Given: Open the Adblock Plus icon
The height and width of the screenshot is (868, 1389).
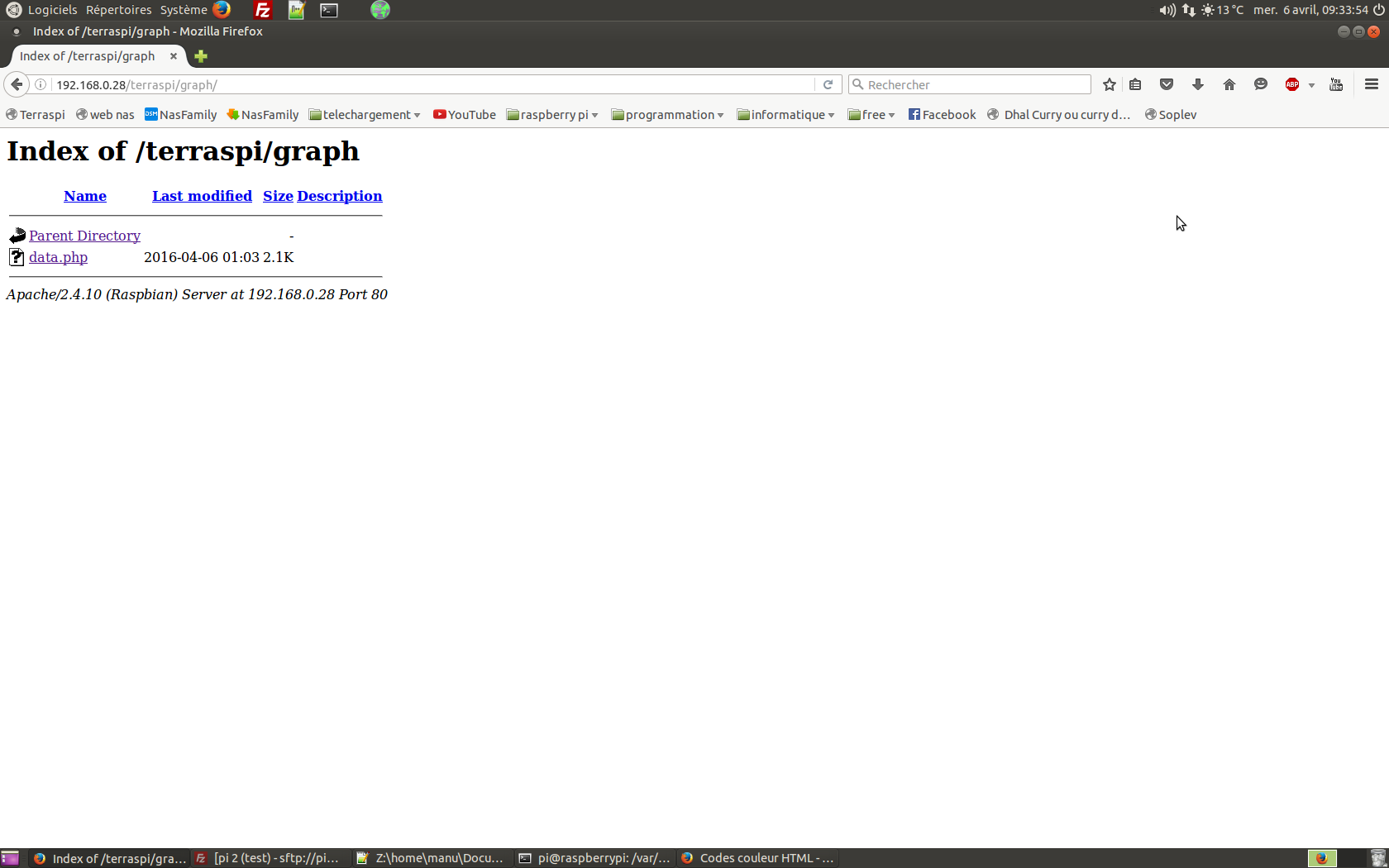Looking at the screenshot, I should click(x=1292, y=84).
